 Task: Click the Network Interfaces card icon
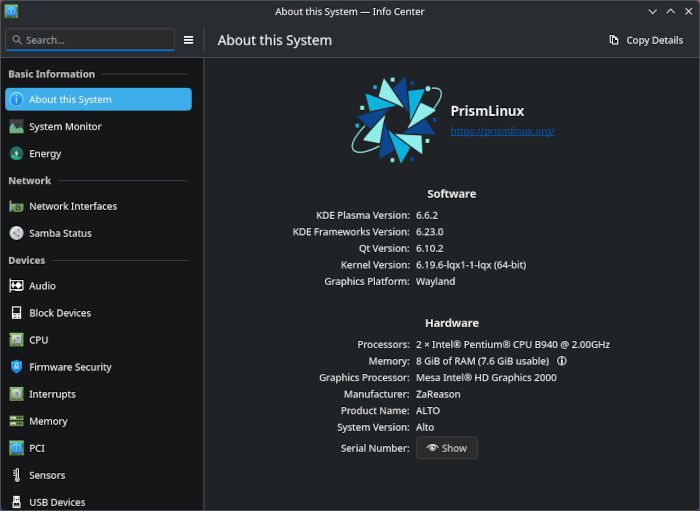click(17, 206)
